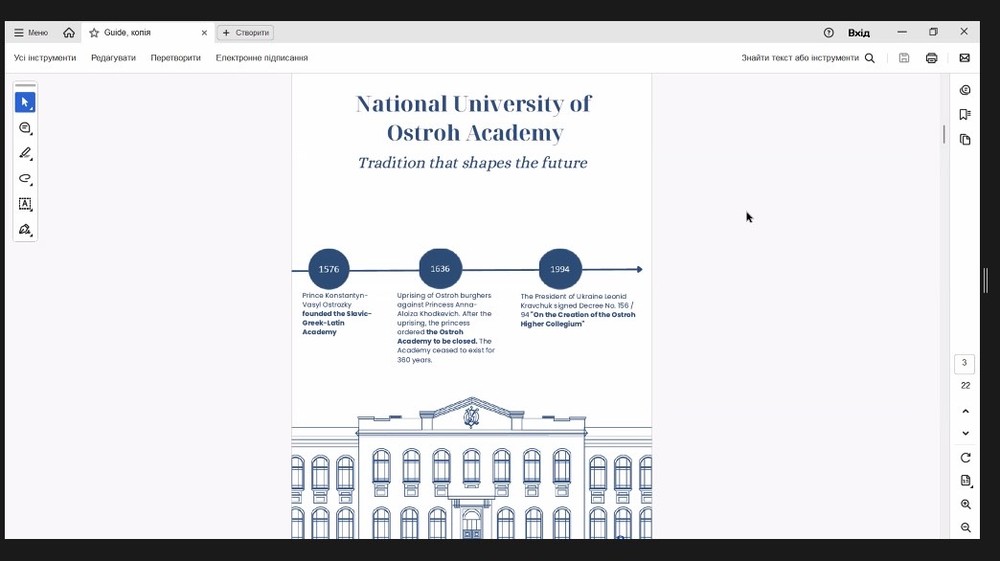The image size is (1000, 561).
Task: Click the title National University of
Action: (x=473, y=104)
